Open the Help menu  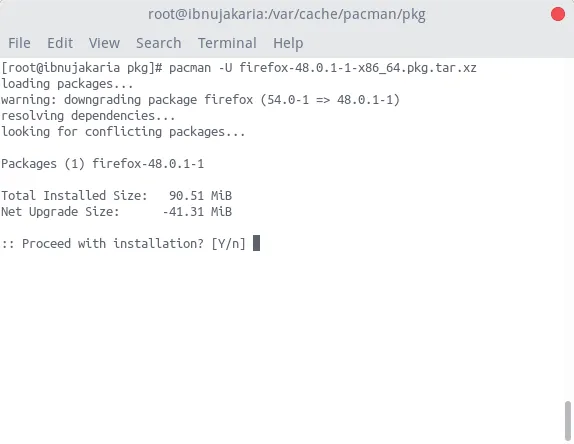pyautogui.click(x=288, y=43)
